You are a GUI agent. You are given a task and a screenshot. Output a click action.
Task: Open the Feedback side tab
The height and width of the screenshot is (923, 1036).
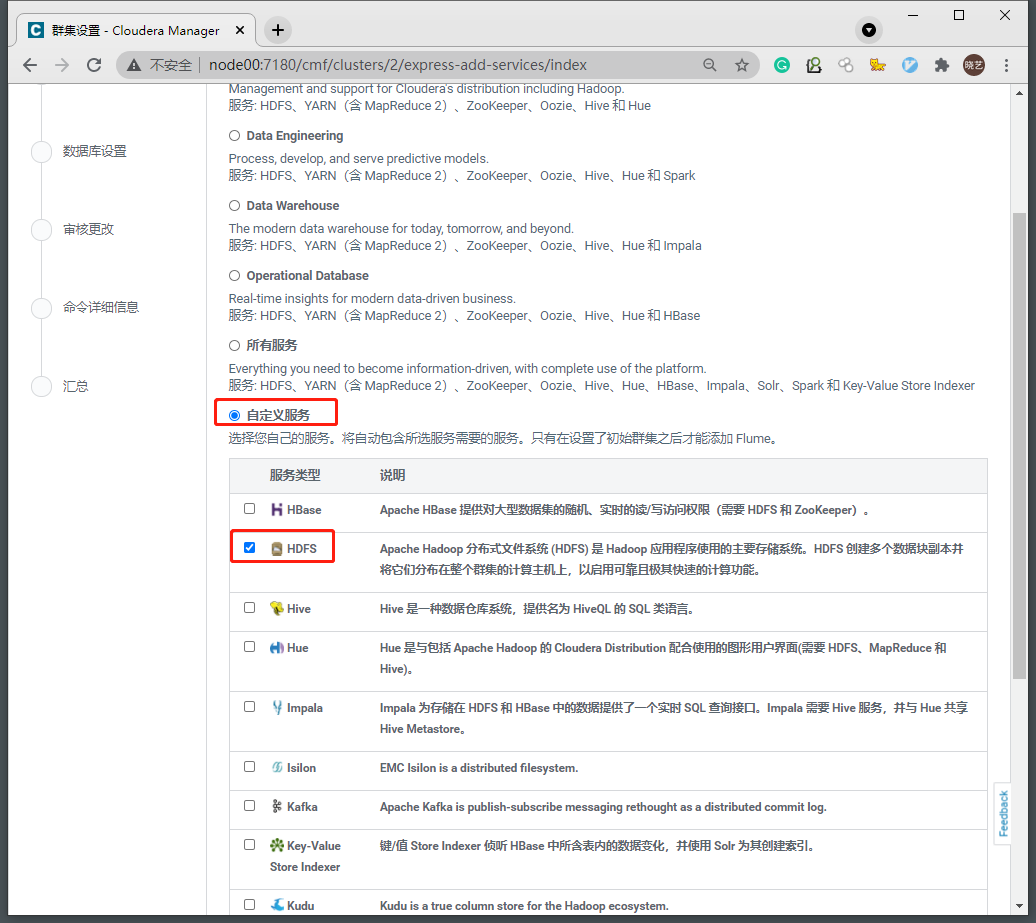[1003, 813]
